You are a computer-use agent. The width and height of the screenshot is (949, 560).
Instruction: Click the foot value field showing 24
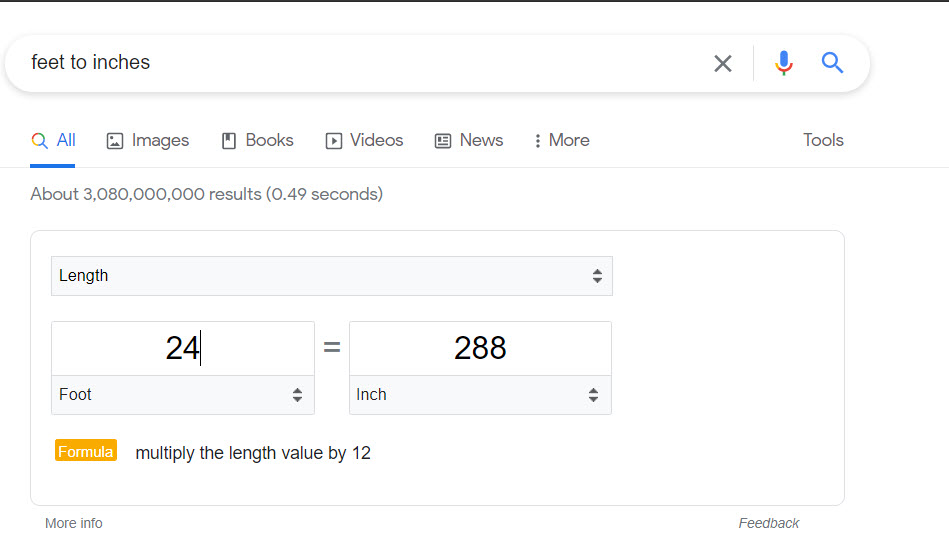coord(183,348)
